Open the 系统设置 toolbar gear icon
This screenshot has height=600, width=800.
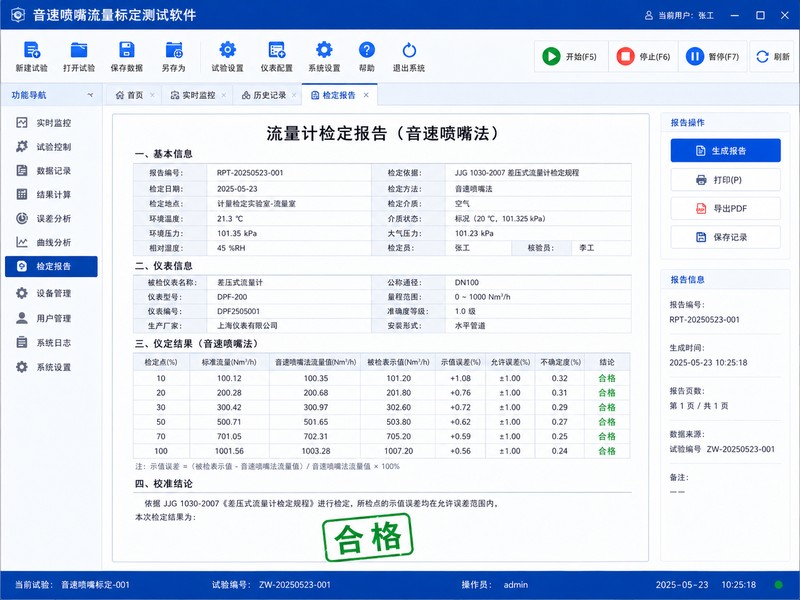point(324,50)
